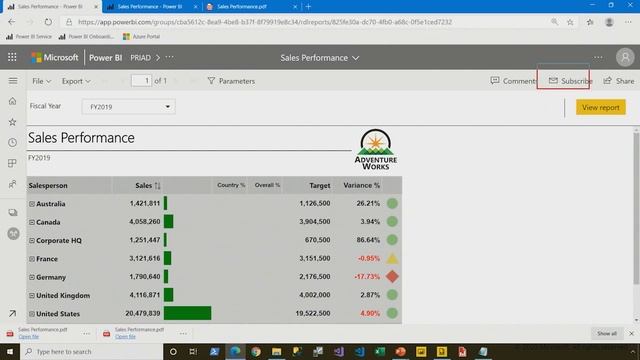Image resolution: width=640 pixels, height=360 pixels.
Task: Open Apps icon in sidebar
Action: [x=13, y=163]
